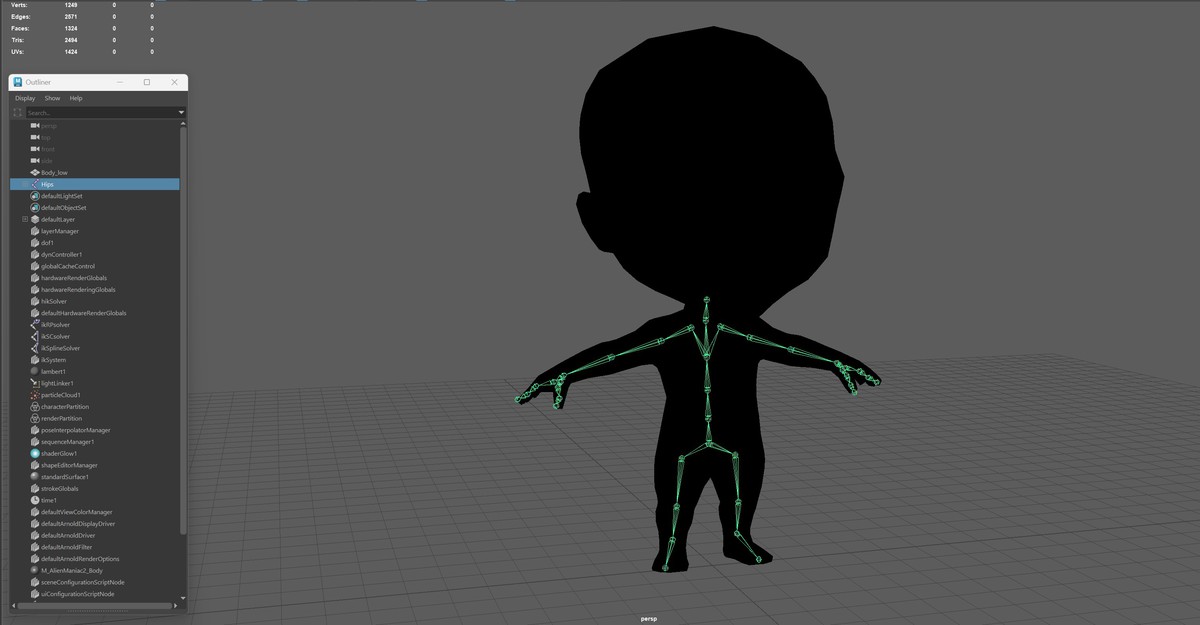Click the search filter icon left of search
The height and width of the screenshot is (625, 1200).
[17, 113]
